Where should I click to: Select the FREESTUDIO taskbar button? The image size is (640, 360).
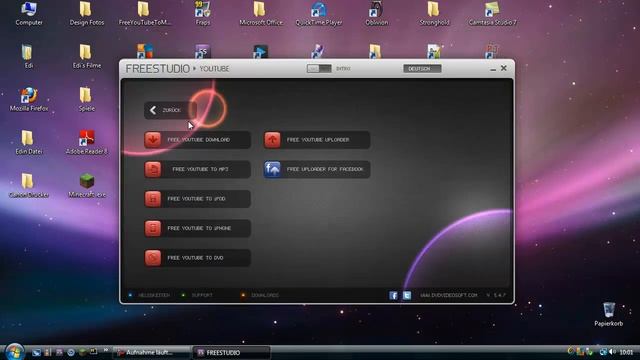tap(231, 352)
